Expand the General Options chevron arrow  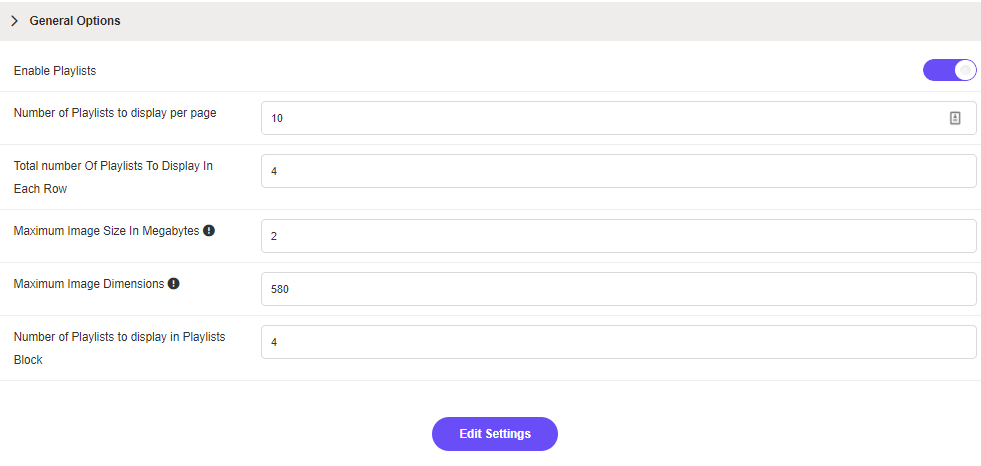[15, 21]
